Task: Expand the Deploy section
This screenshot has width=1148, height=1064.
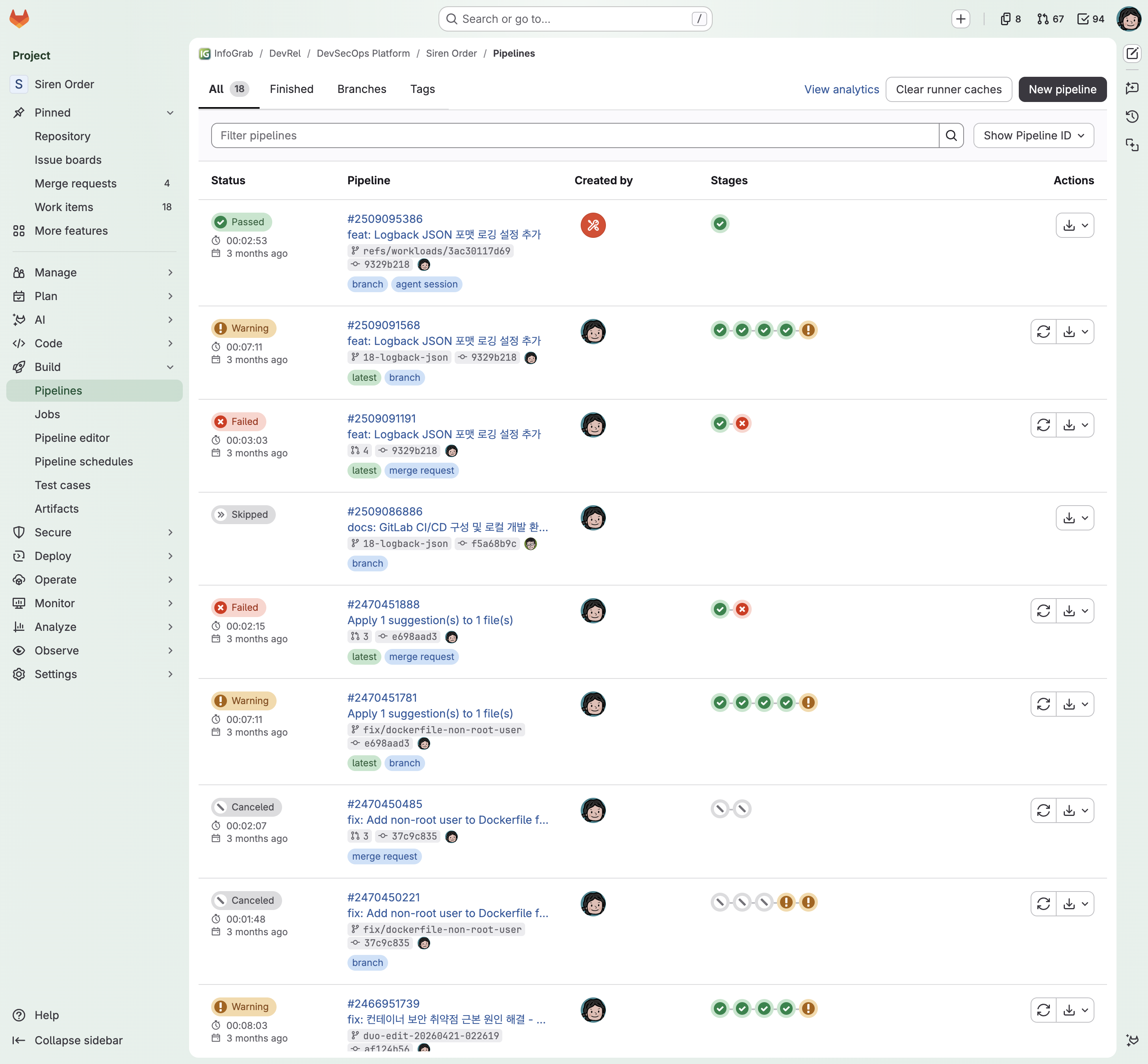Action: click(95, 556)
